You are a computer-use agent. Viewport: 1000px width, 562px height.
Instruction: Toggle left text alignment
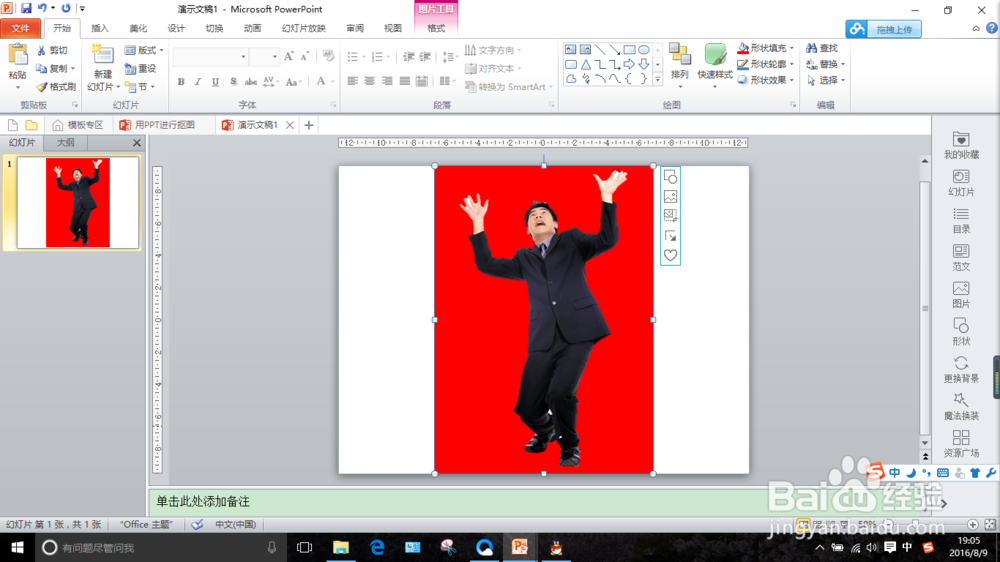[353, 81]
